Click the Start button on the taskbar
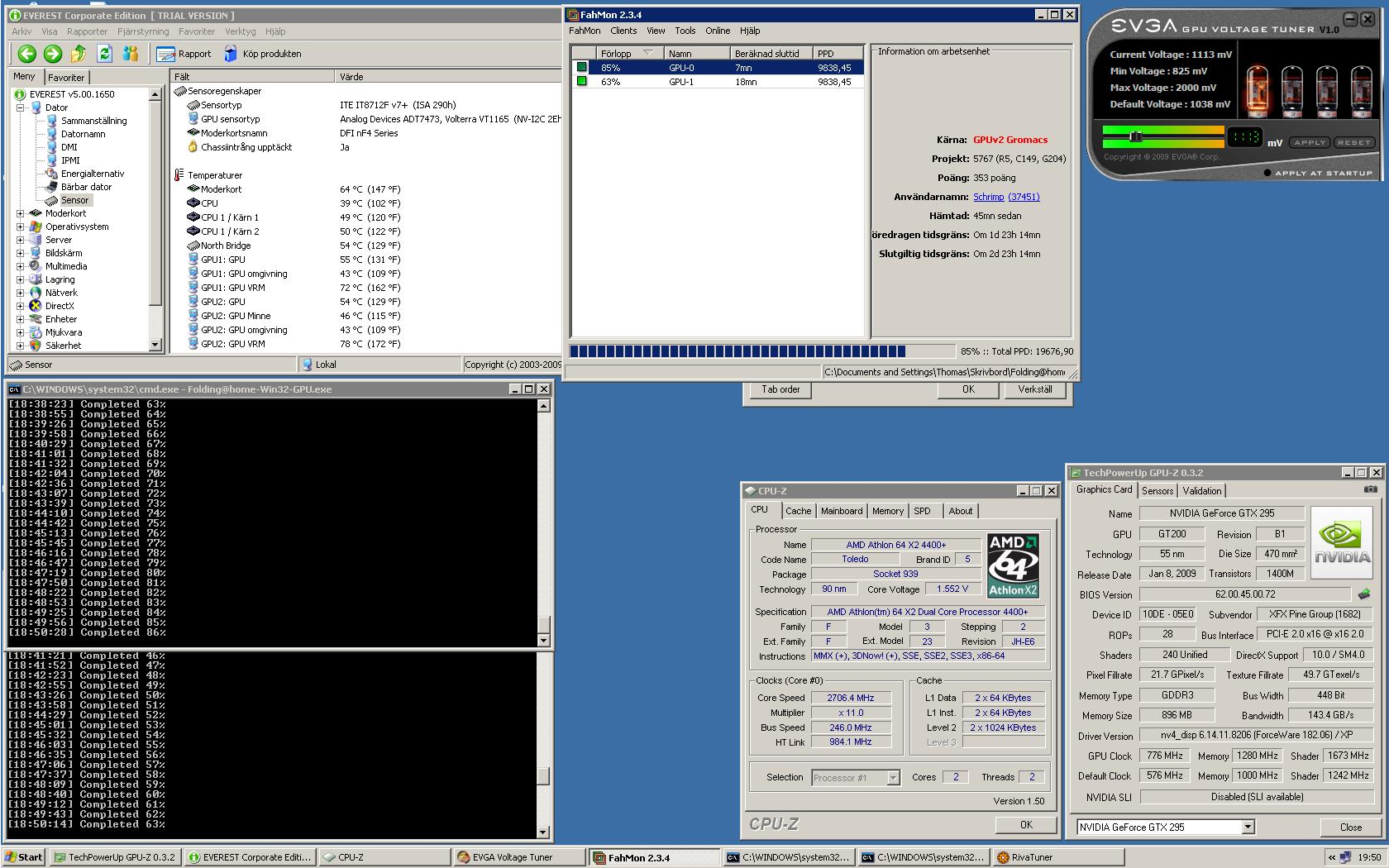Image resolution: width=1389 pixels, height=868 pixels. (23, 857)
